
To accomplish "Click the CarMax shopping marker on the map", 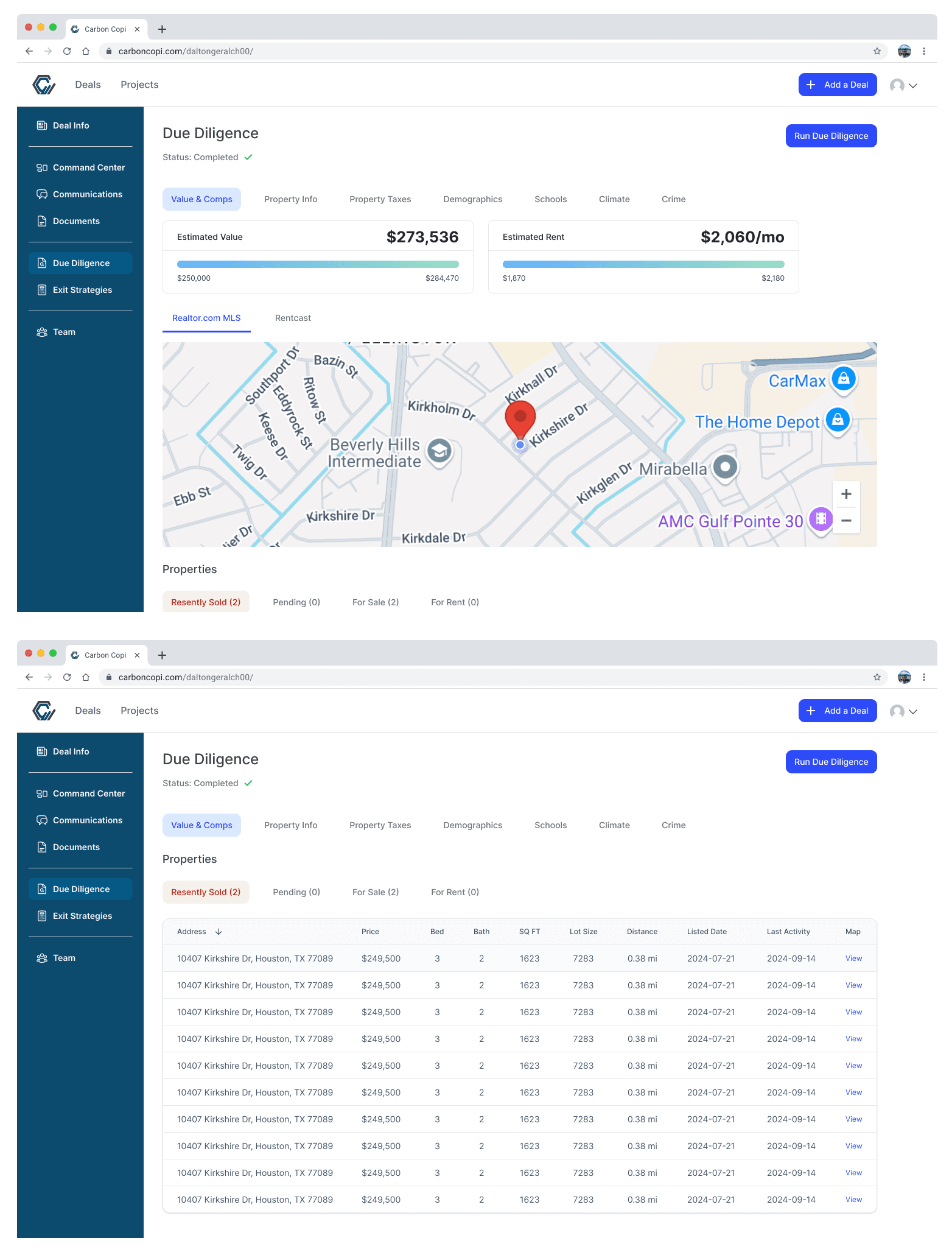I will click(x=844, y=379).
